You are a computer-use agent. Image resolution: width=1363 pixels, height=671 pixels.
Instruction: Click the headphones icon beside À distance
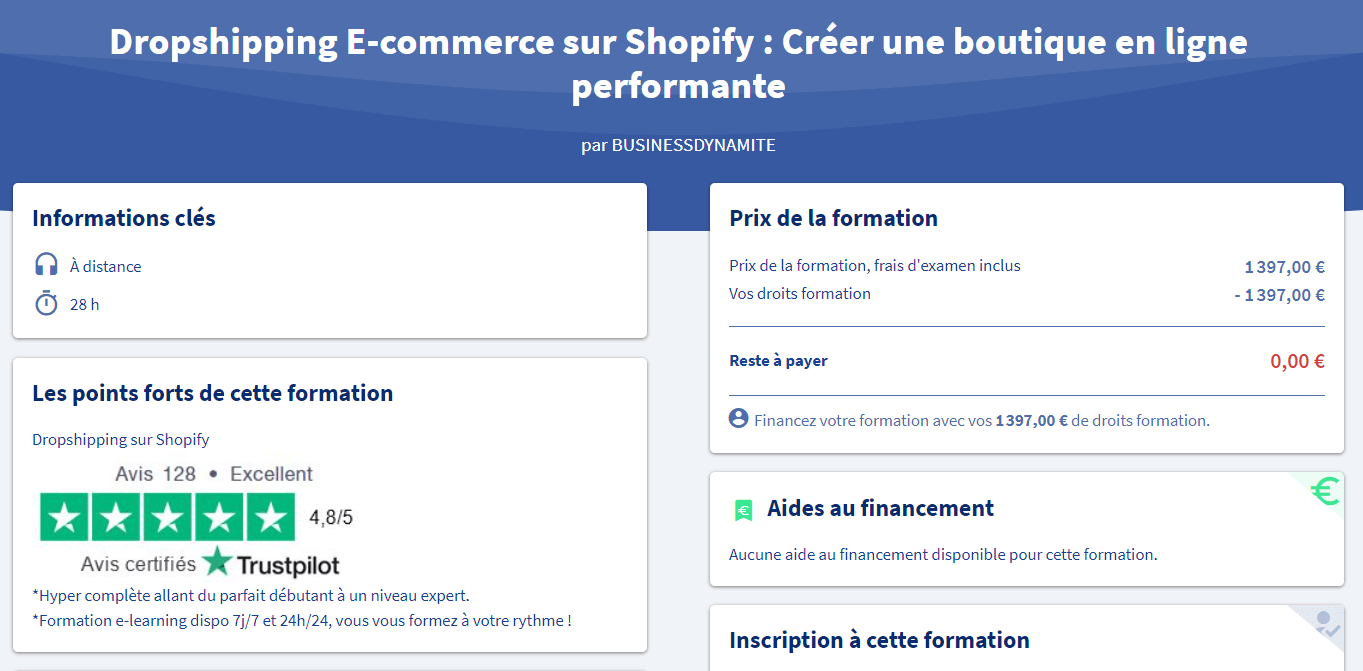pyautogui.click(x=46, y=265)
